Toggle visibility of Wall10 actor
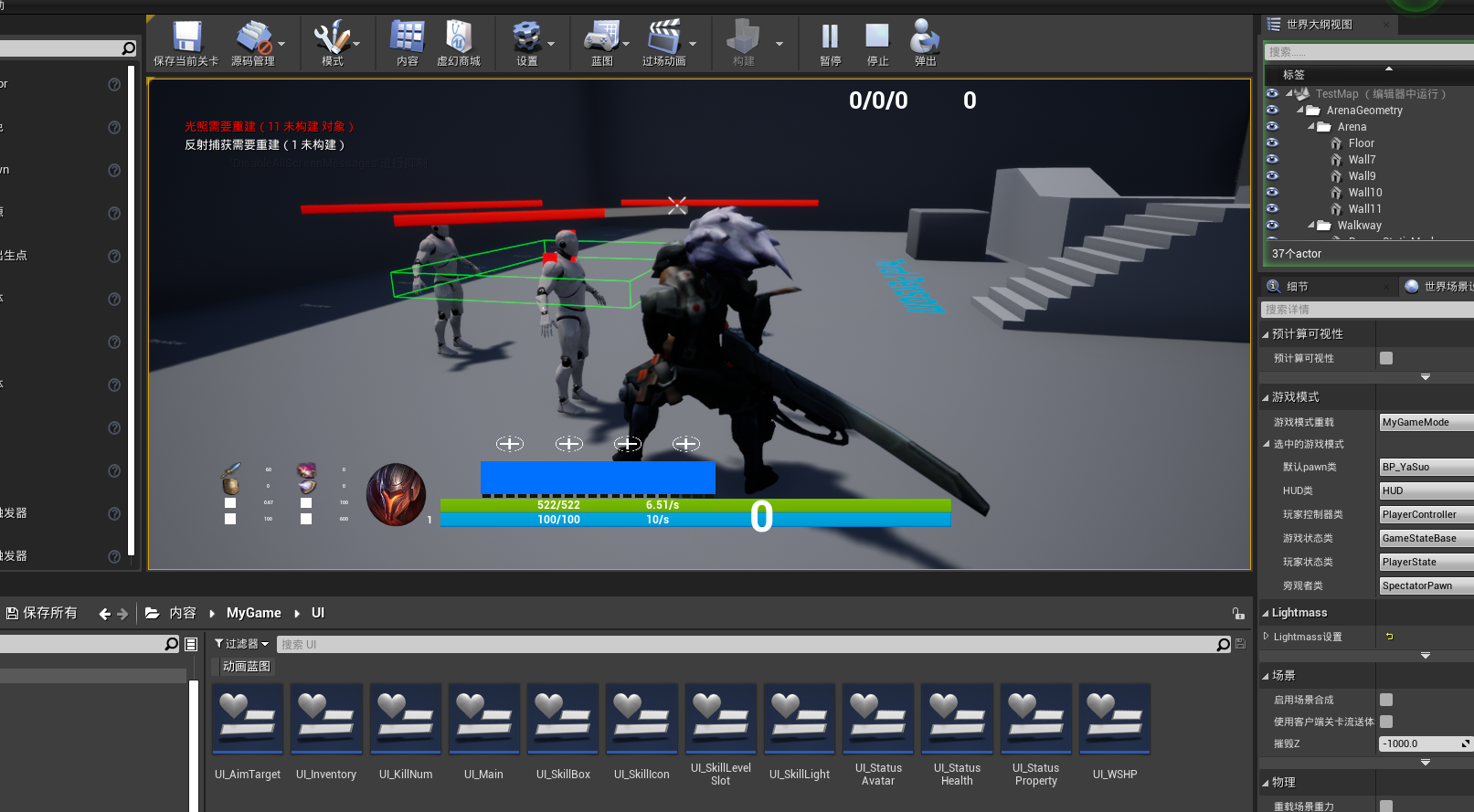1474x812 pixels. (1272, 192)
